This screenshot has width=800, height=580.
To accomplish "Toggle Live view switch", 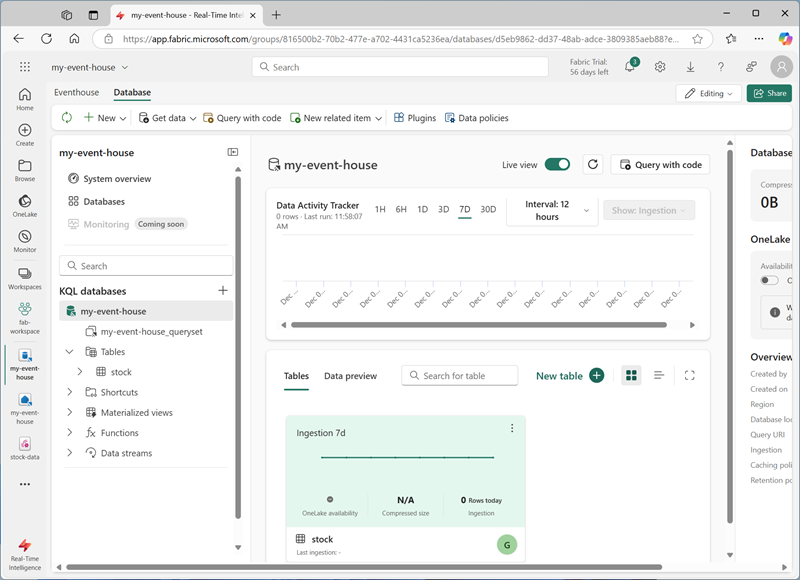I will click(557, 164).
